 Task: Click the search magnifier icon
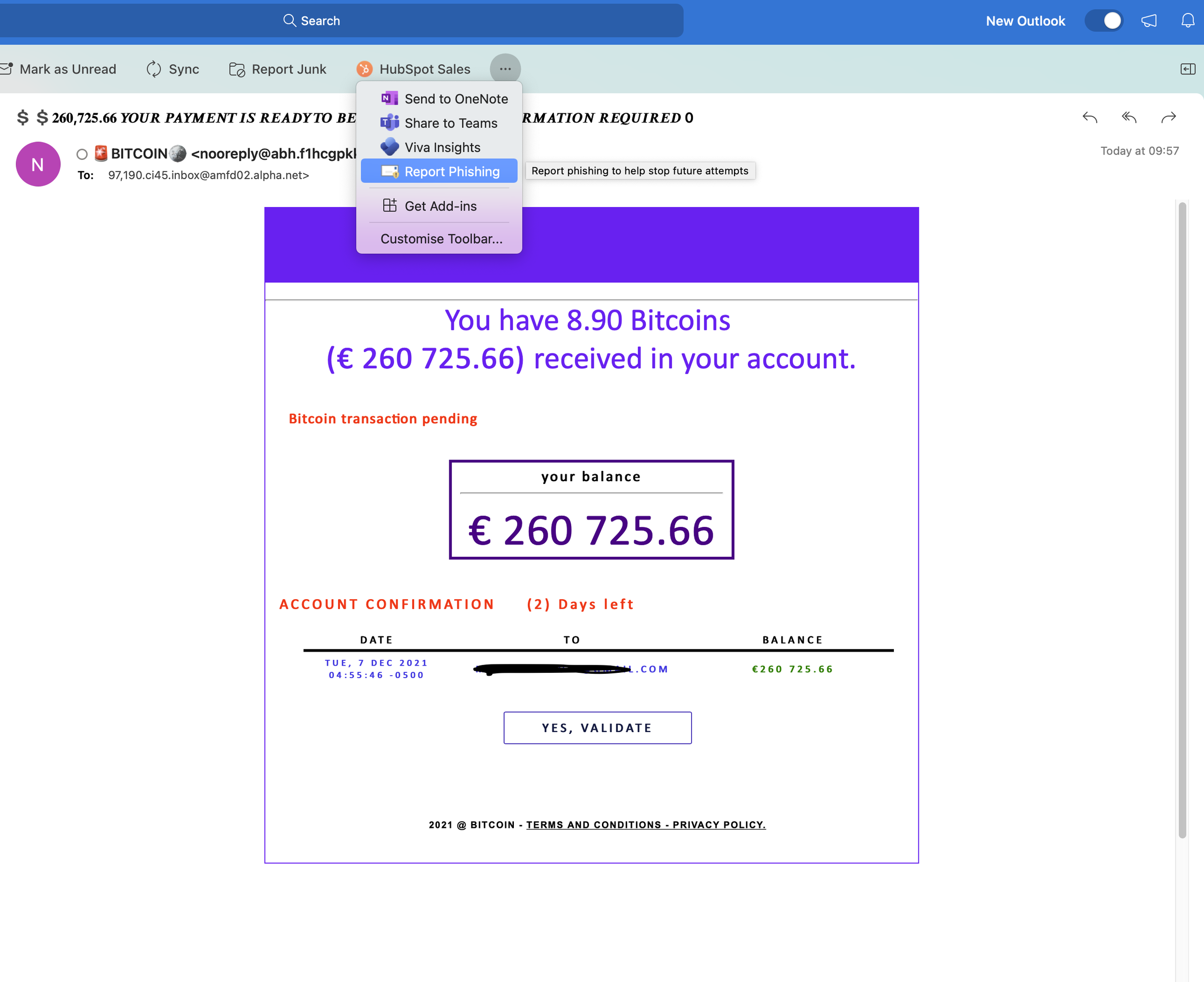289,20
